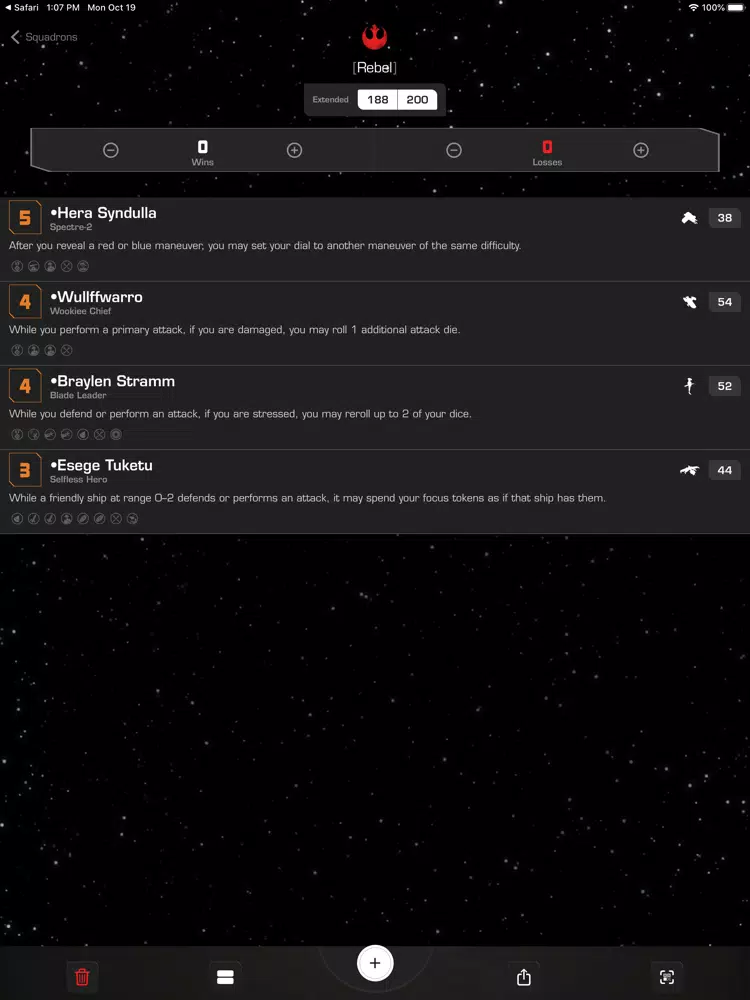Increase the Wins counter
This screenshot has width=750, height=1000.
(294, 151)
